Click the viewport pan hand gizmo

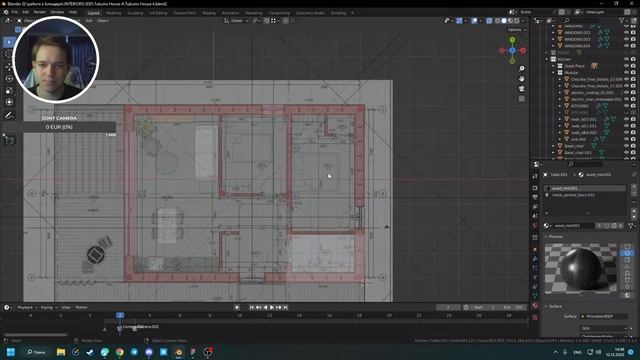coord(522,79)
